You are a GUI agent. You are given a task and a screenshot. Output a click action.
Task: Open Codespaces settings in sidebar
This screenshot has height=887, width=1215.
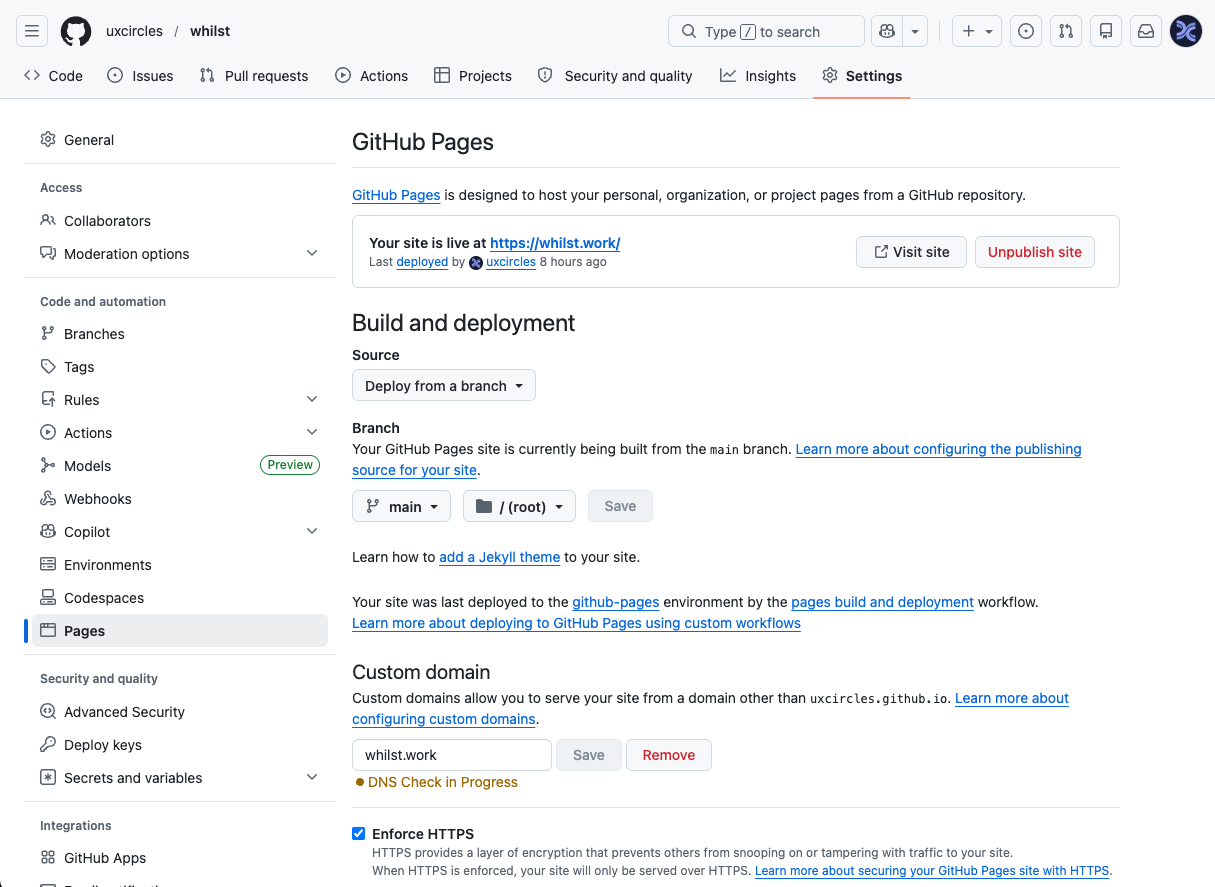pos(180,598)
